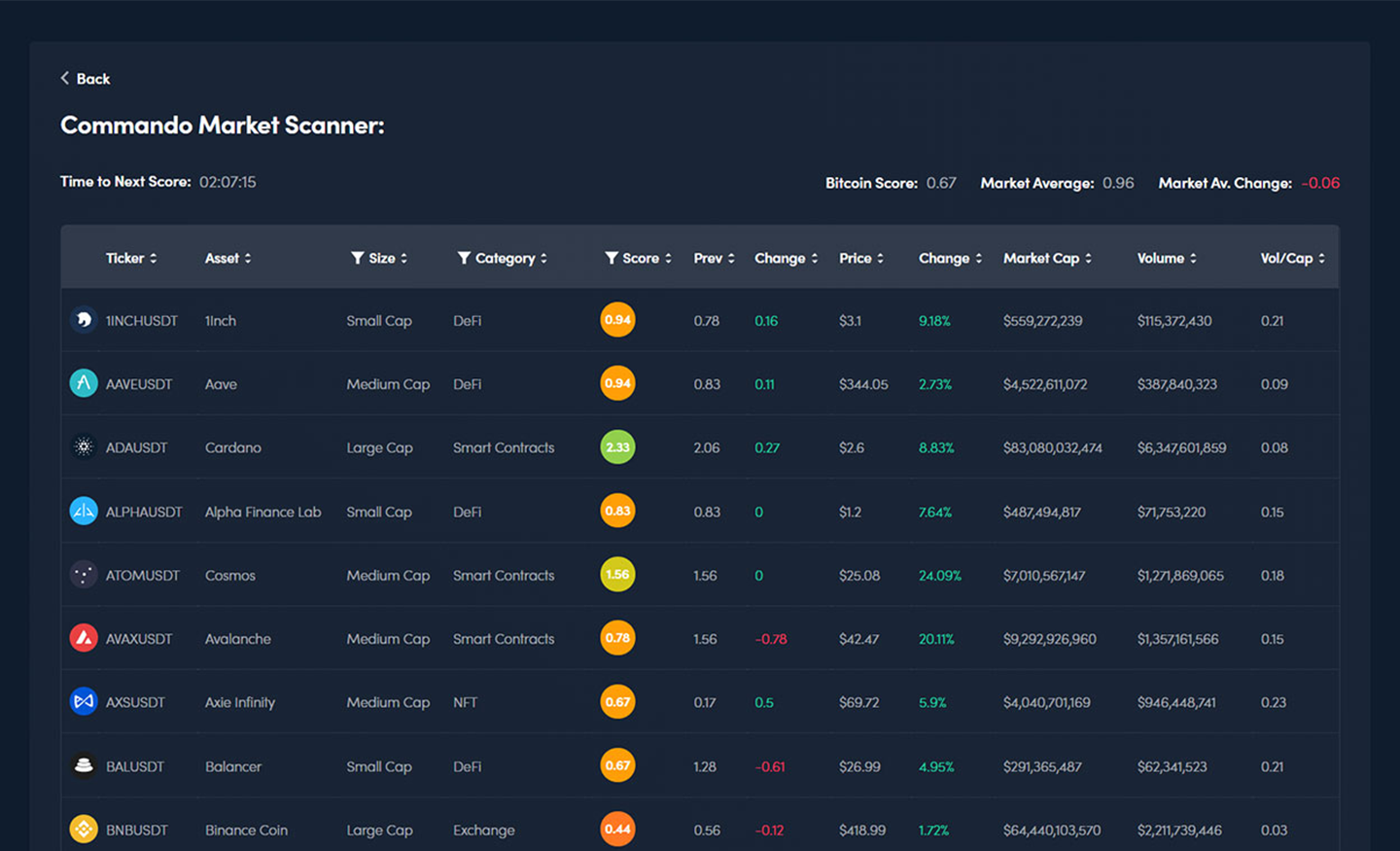Screen dimensions: 1400x851
Task: Open the Category column filter
Action: (x=464, y=258)
